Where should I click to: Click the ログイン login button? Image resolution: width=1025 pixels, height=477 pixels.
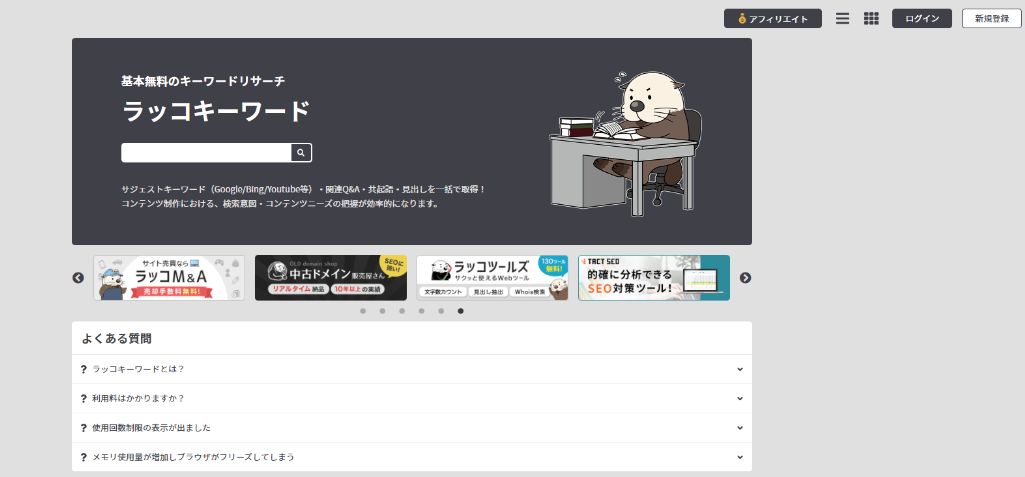point(922,18)
